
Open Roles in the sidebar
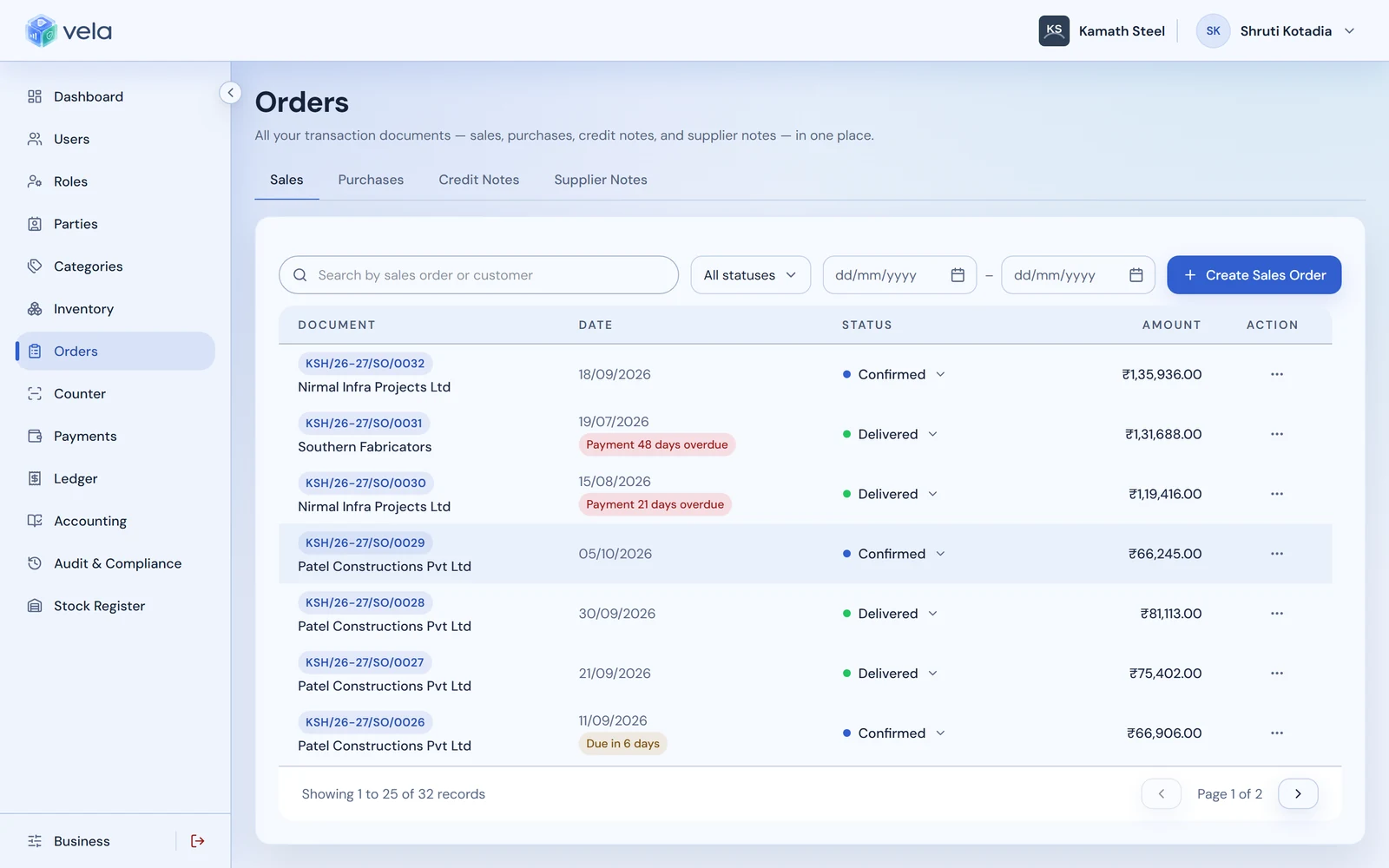(x=115, y=181)
